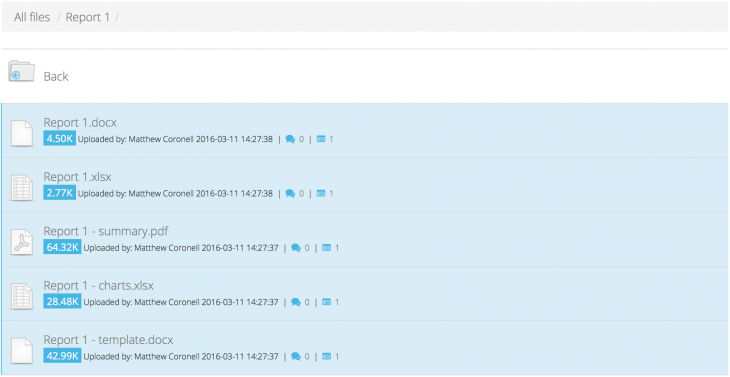Click uploader text on template.docx row
The width and height of the screenshot is (730, 377).
click(x=181, y=357)
